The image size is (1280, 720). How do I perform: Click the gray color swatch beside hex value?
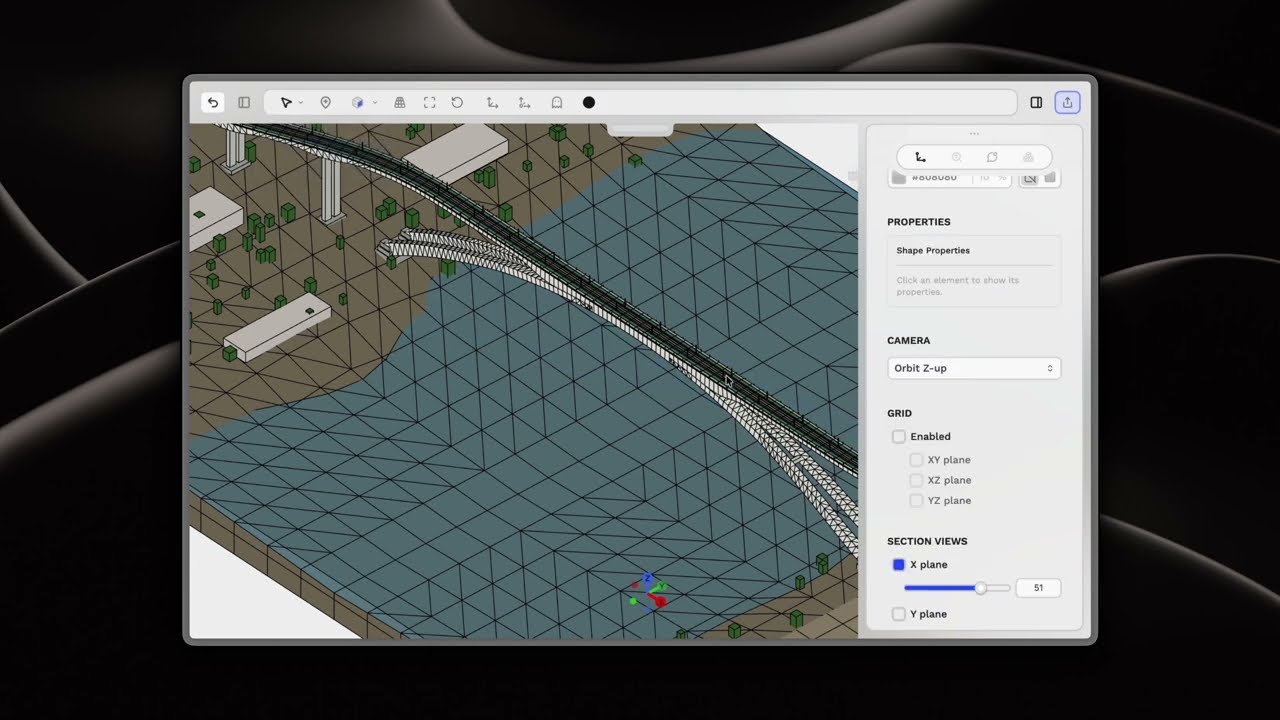[x=898, y=178]
